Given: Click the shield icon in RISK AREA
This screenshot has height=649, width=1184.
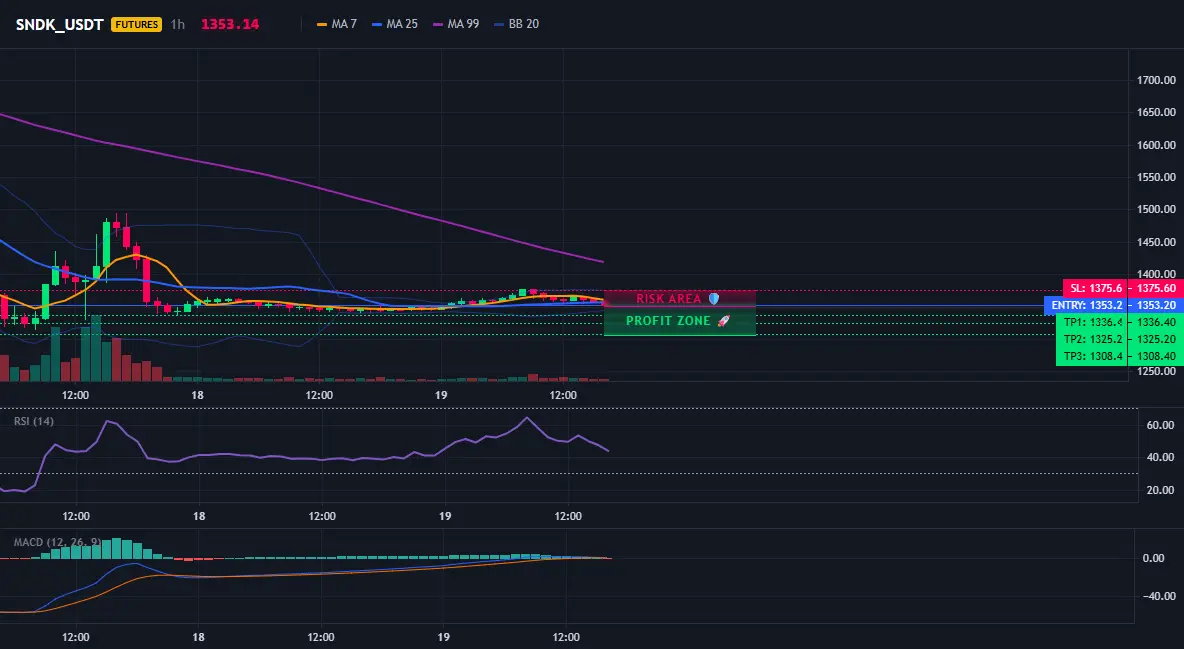Looking at the screenshot, I should coord(714,298).
